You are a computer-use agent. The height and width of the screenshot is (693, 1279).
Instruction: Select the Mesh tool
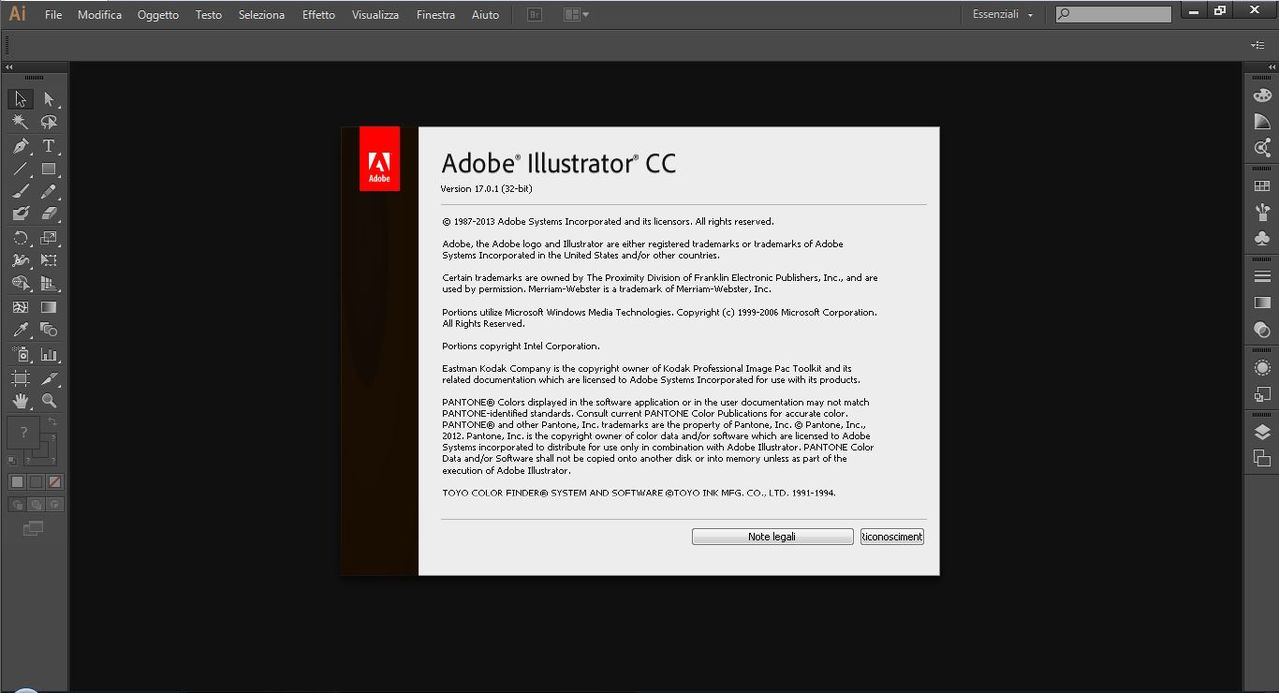(20, 307)
